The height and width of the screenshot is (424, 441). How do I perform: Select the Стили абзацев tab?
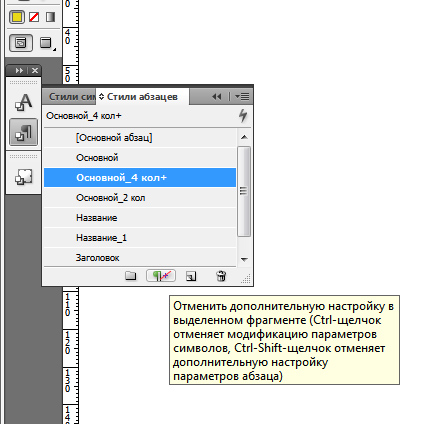click(142, 97)
